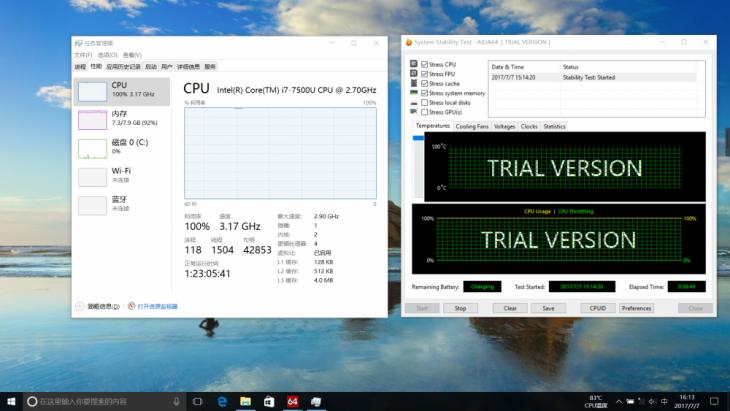Select the Wi-Fi item in sidebar
This screenshot has width=730, height=411.
point(122,176)
